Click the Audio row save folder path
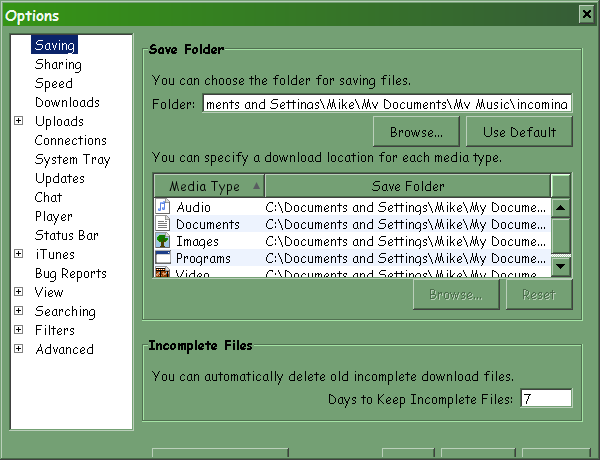Screen dimensions: 600x460 [x=406, y=207]
